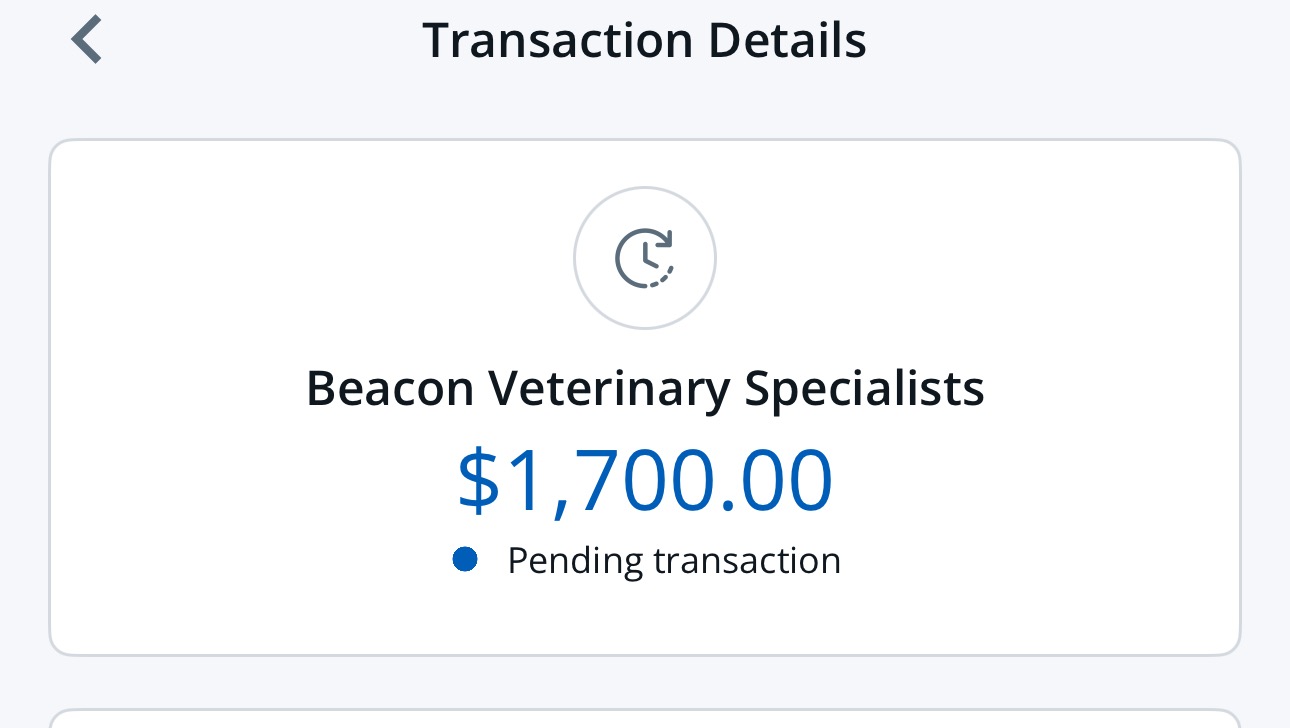Image resolution: width=1290 pixels, height=728 pixels.
Task: Go back using the left chevron
Action: [87, 42]
